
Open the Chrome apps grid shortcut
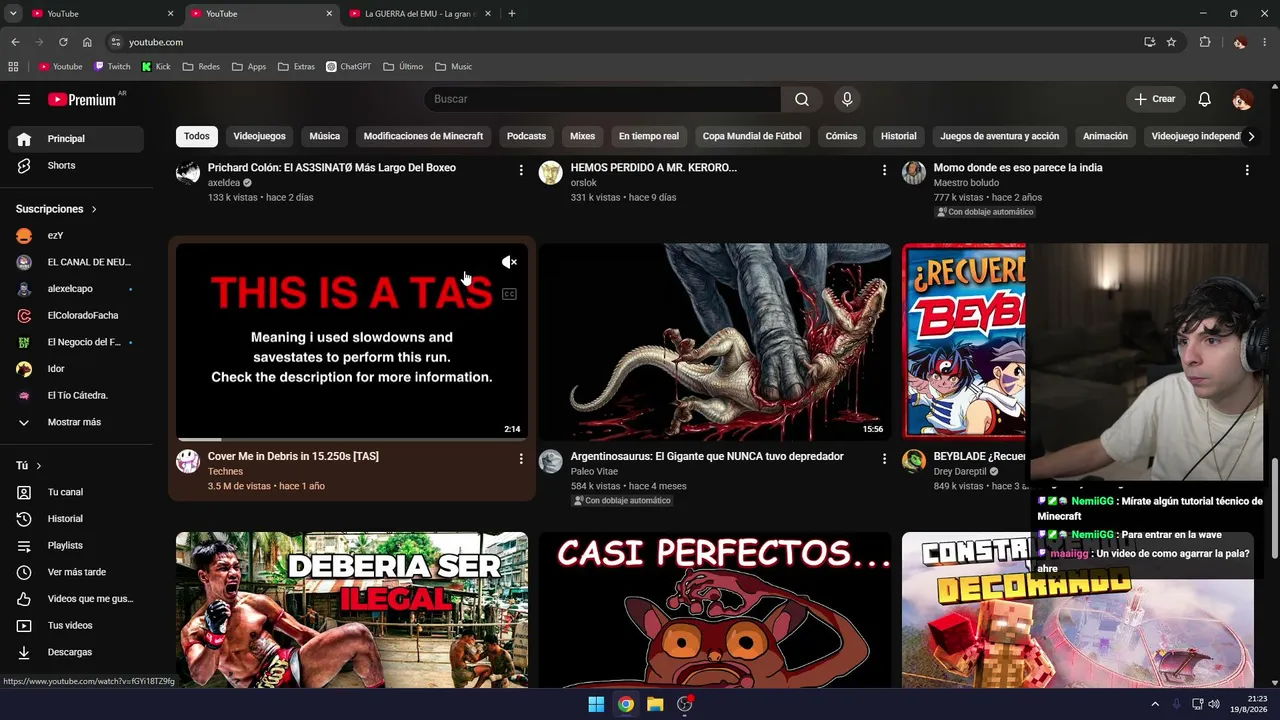click(13, 67)
